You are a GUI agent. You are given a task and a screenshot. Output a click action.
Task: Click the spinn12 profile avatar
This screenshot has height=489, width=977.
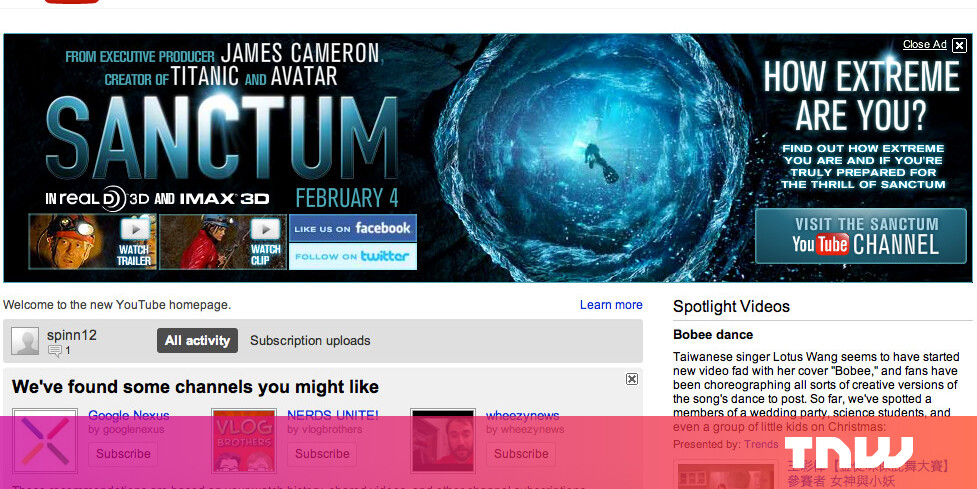pos(25,341)
